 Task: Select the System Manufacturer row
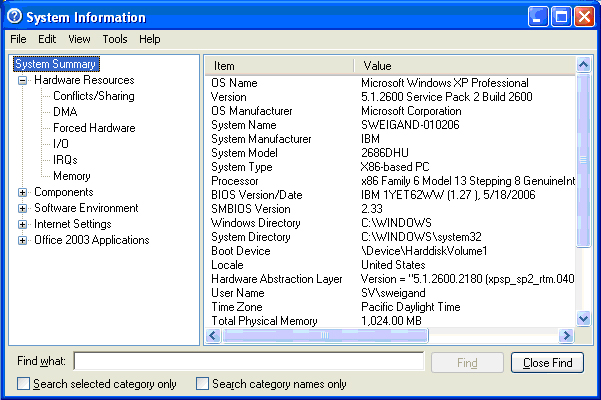[x=391, y=139]
